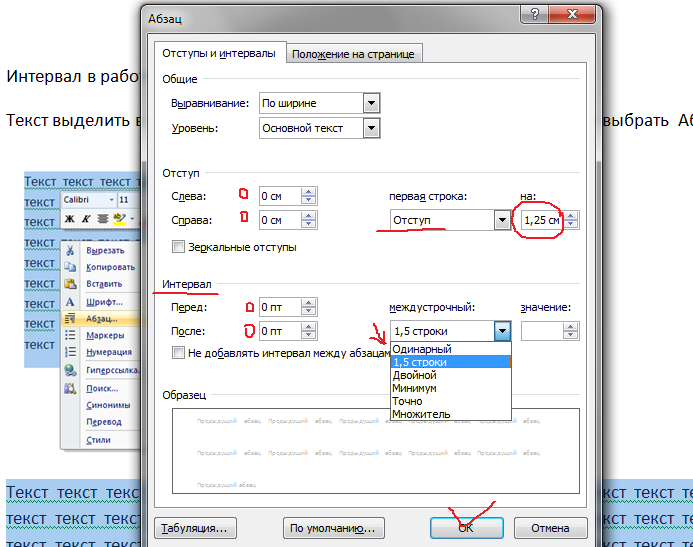Click the paragraph icon beside Абзац
The height and width of the screenshot is (547, 693).
[x=70, y=319]
